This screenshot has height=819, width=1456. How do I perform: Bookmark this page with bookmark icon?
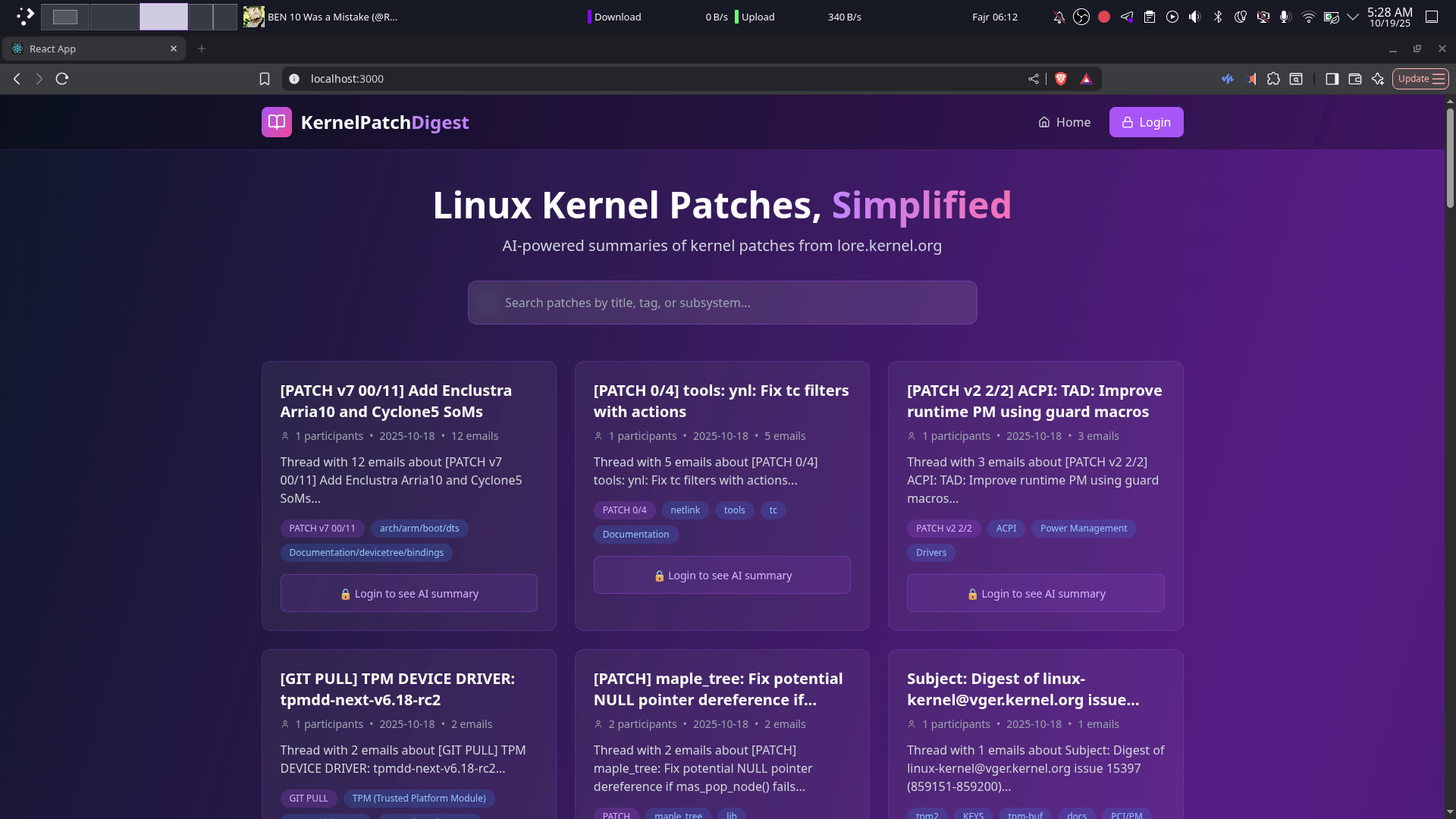pyautogui.click(x=265, y=79)
